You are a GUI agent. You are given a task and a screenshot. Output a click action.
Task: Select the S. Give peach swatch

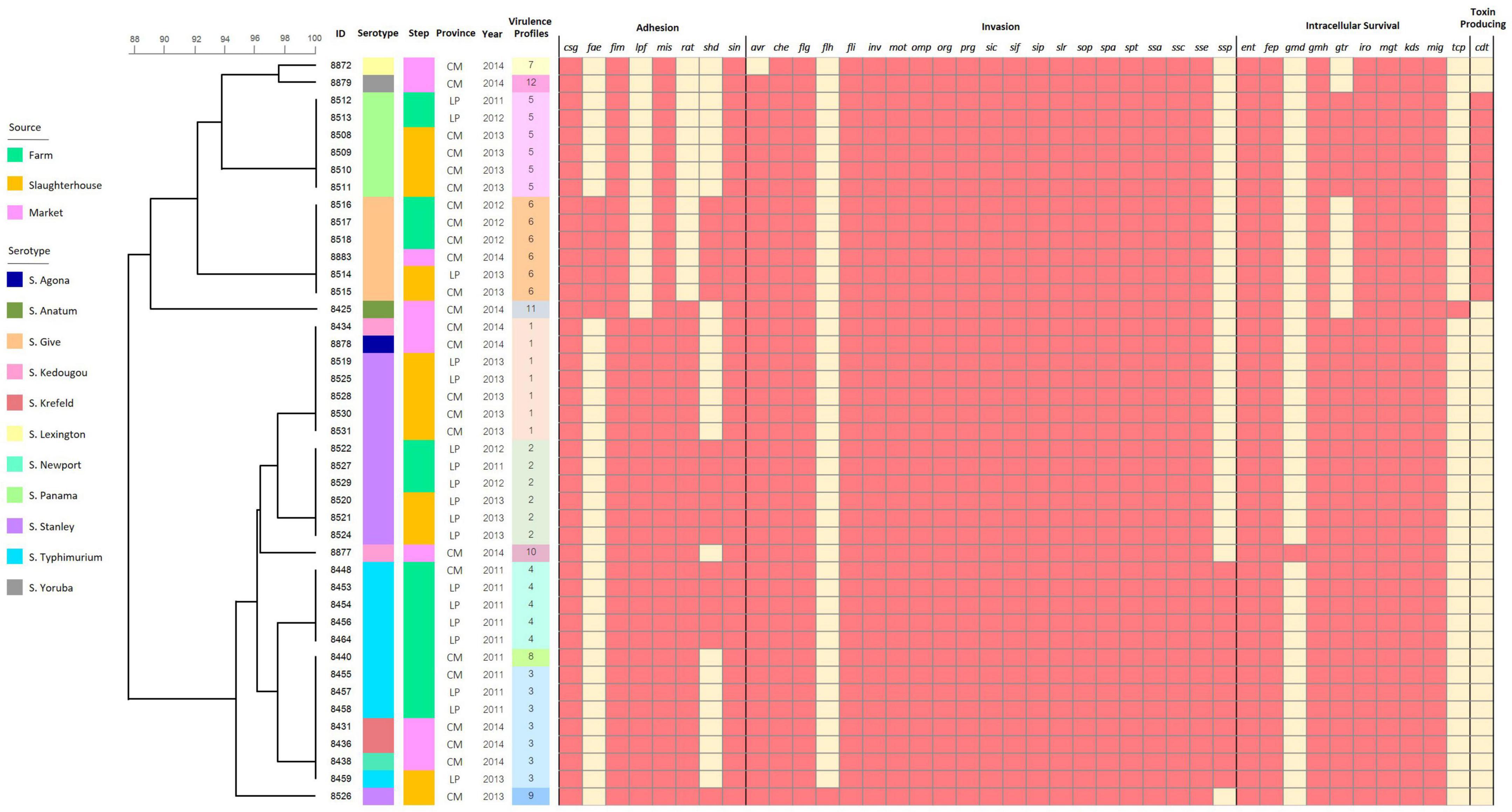coord(15,341)
